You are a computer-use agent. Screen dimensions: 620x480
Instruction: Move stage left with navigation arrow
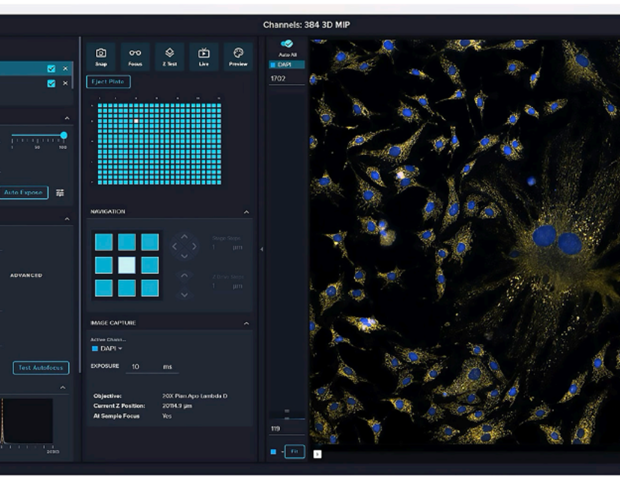tap(175, 246)
